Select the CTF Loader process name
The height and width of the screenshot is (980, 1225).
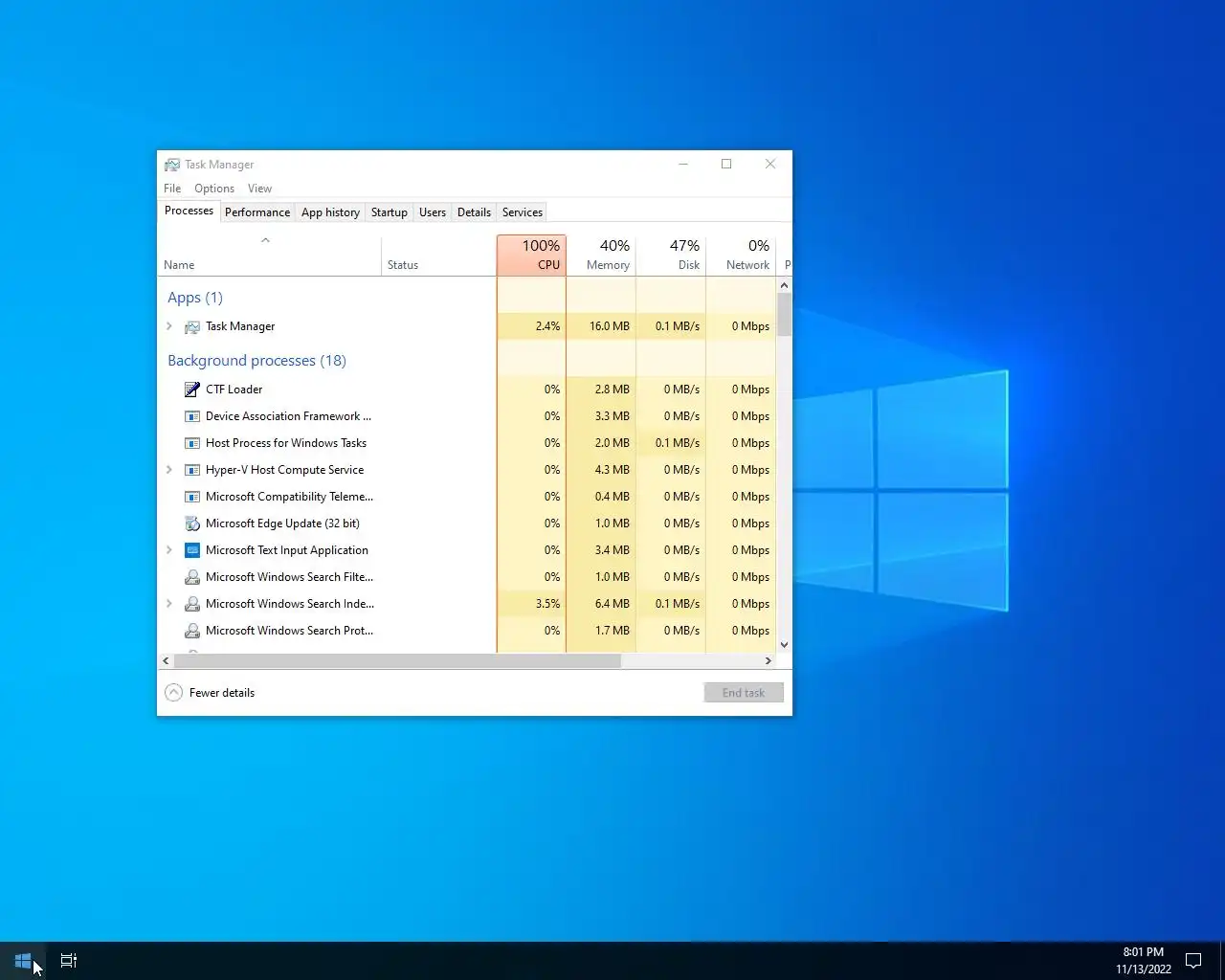234,390
